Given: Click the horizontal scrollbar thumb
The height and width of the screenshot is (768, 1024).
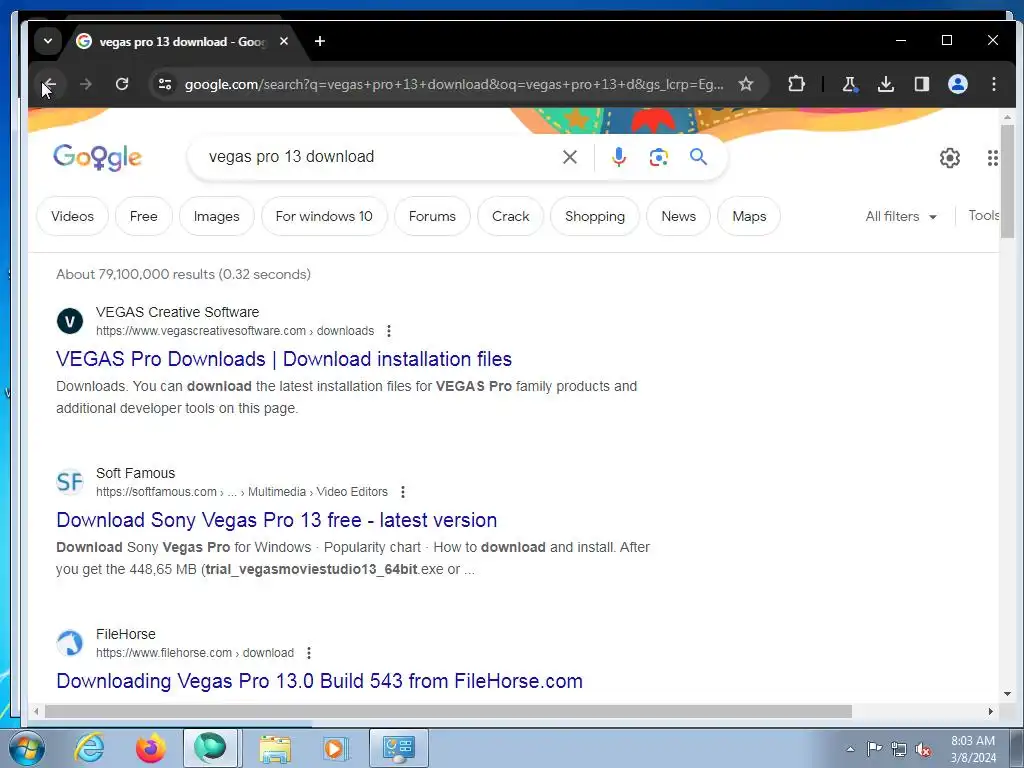Looking at the screenshot, I should tap(448, 711).
